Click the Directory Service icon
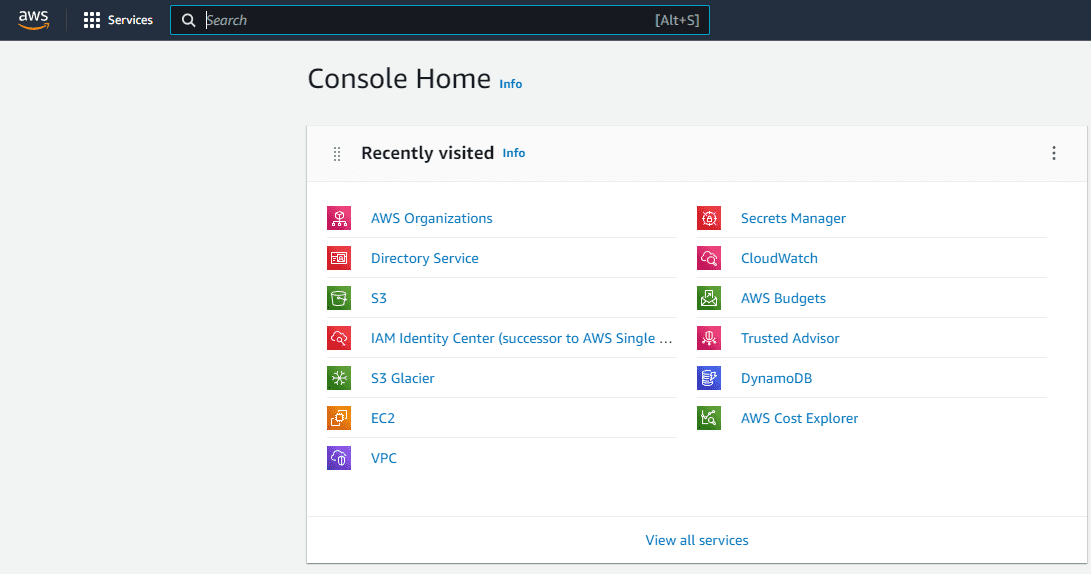Image resolution: width=1091 pixels, height=574 pixels. (339, 258)
